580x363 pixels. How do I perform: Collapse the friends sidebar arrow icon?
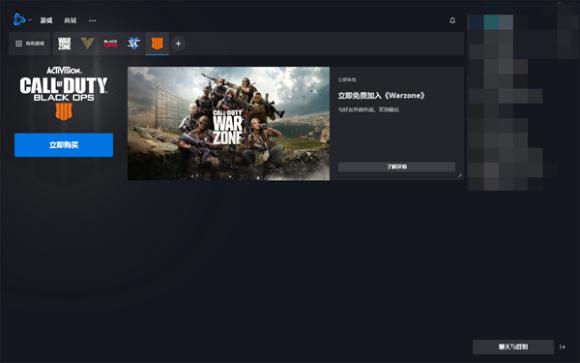[563, 347]
